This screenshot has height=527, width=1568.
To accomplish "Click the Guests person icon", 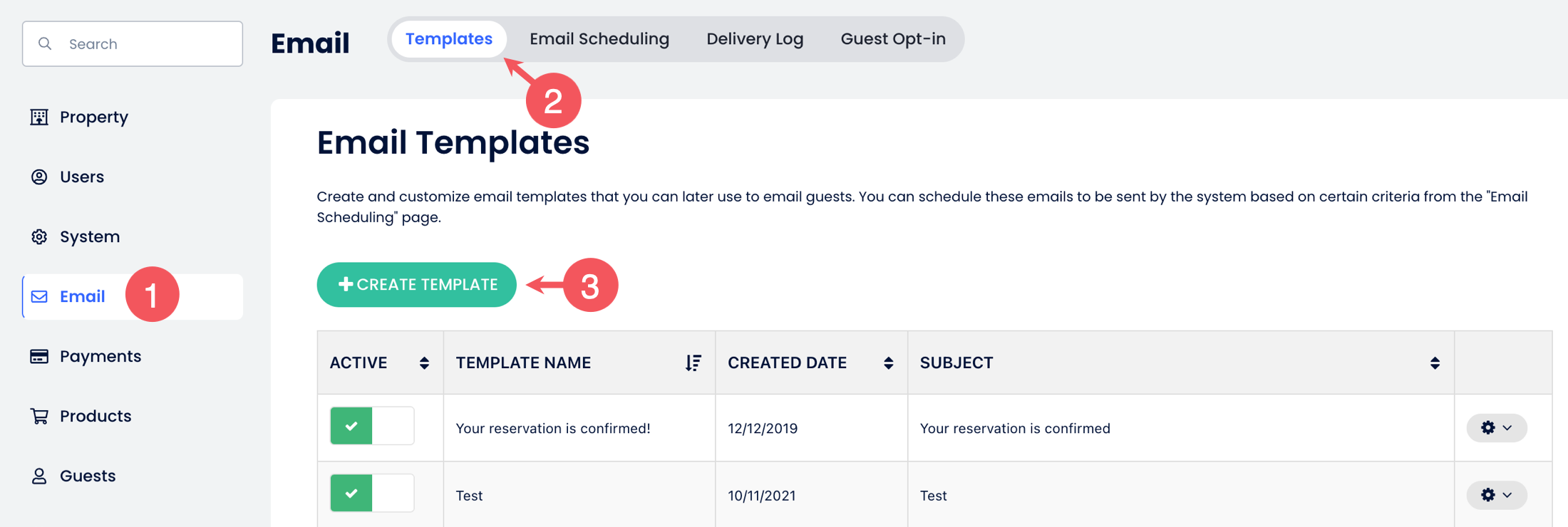I will (x=39, y=476).
